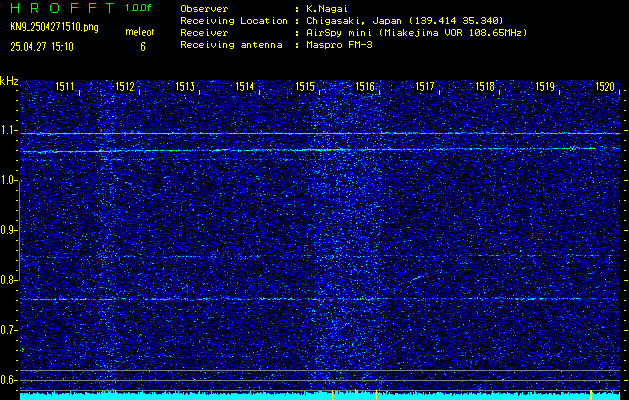The height and width of the screenshot is (400, 629).
Task: Click the kHz axis unit label
Action: 9,81
